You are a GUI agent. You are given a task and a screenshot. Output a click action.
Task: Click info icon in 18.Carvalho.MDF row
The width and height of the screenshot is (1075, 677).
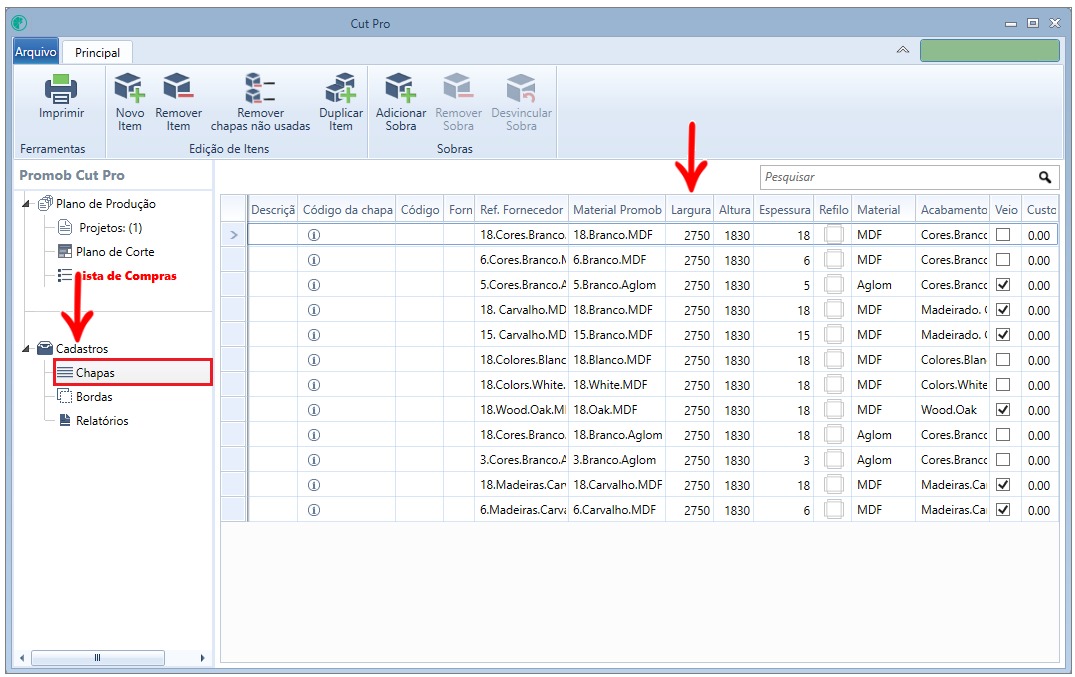(x=314, y=485)
